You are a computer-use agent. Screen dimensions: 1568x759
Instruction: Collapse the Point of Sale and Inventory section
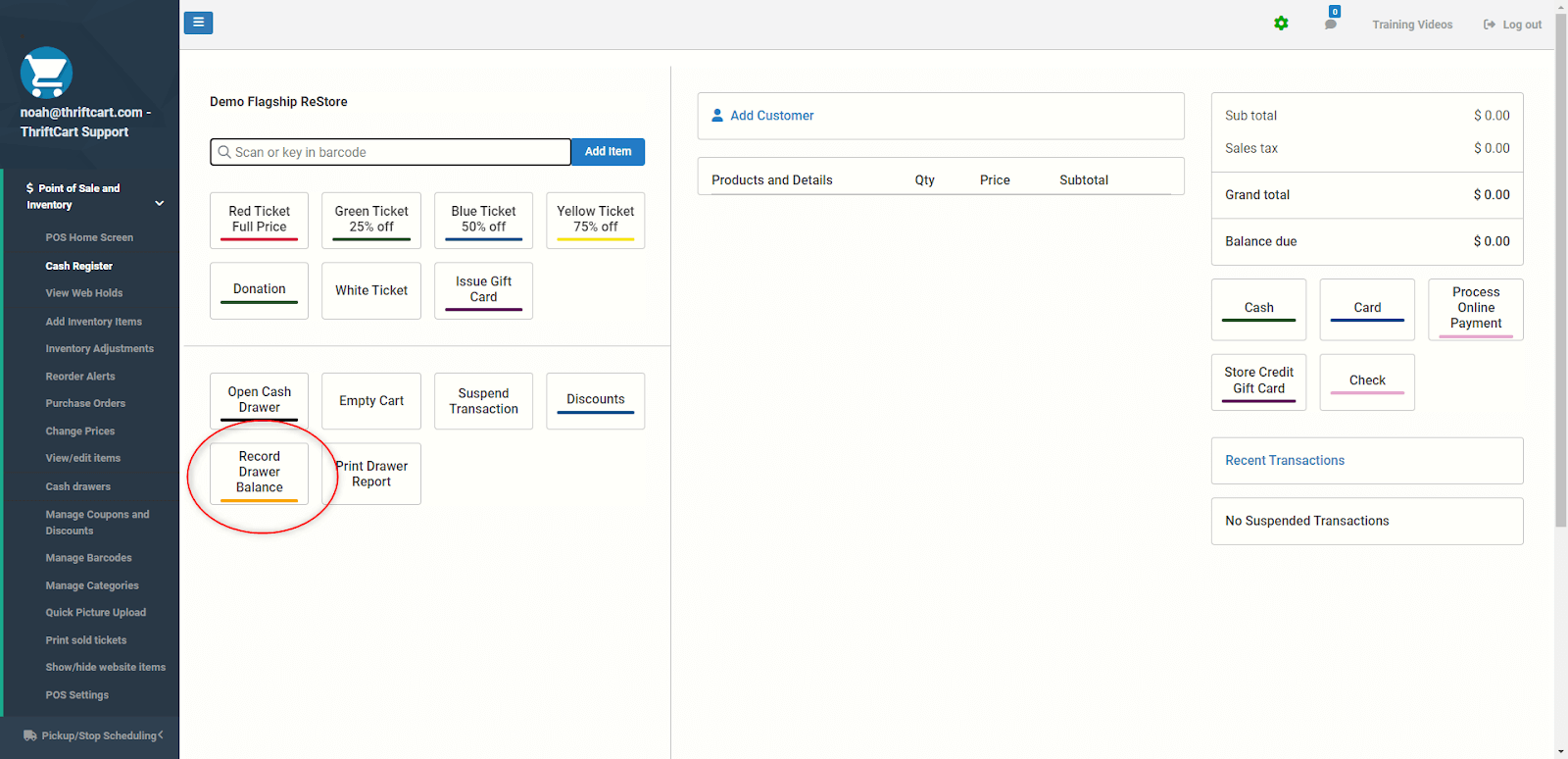[x=159, y=204]
